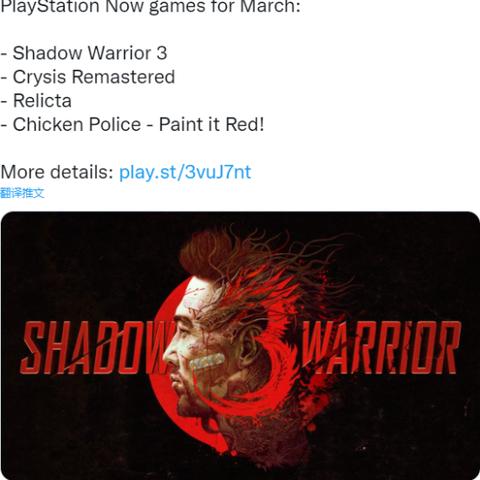This screenshot has width=480, height=480.
Task: Click the word "March:" in the tweet
Action: pyautogui.click(x=270, y=7)
